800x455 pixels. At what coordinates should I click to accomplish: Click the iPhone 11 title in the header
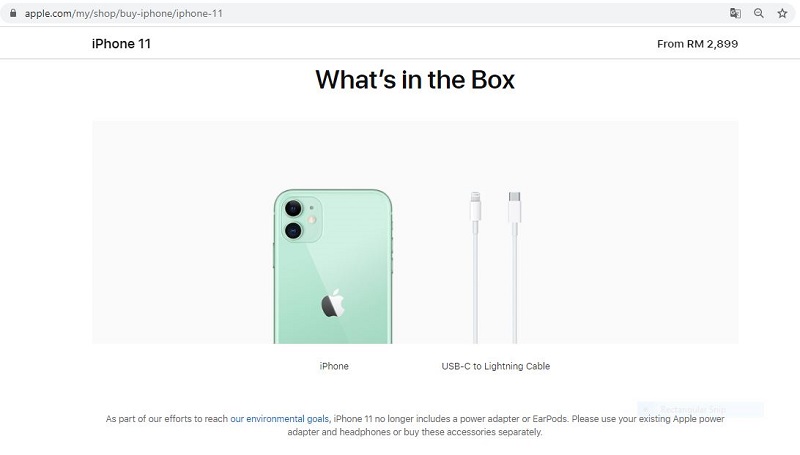pyautogui.click(x=121, y=44)
